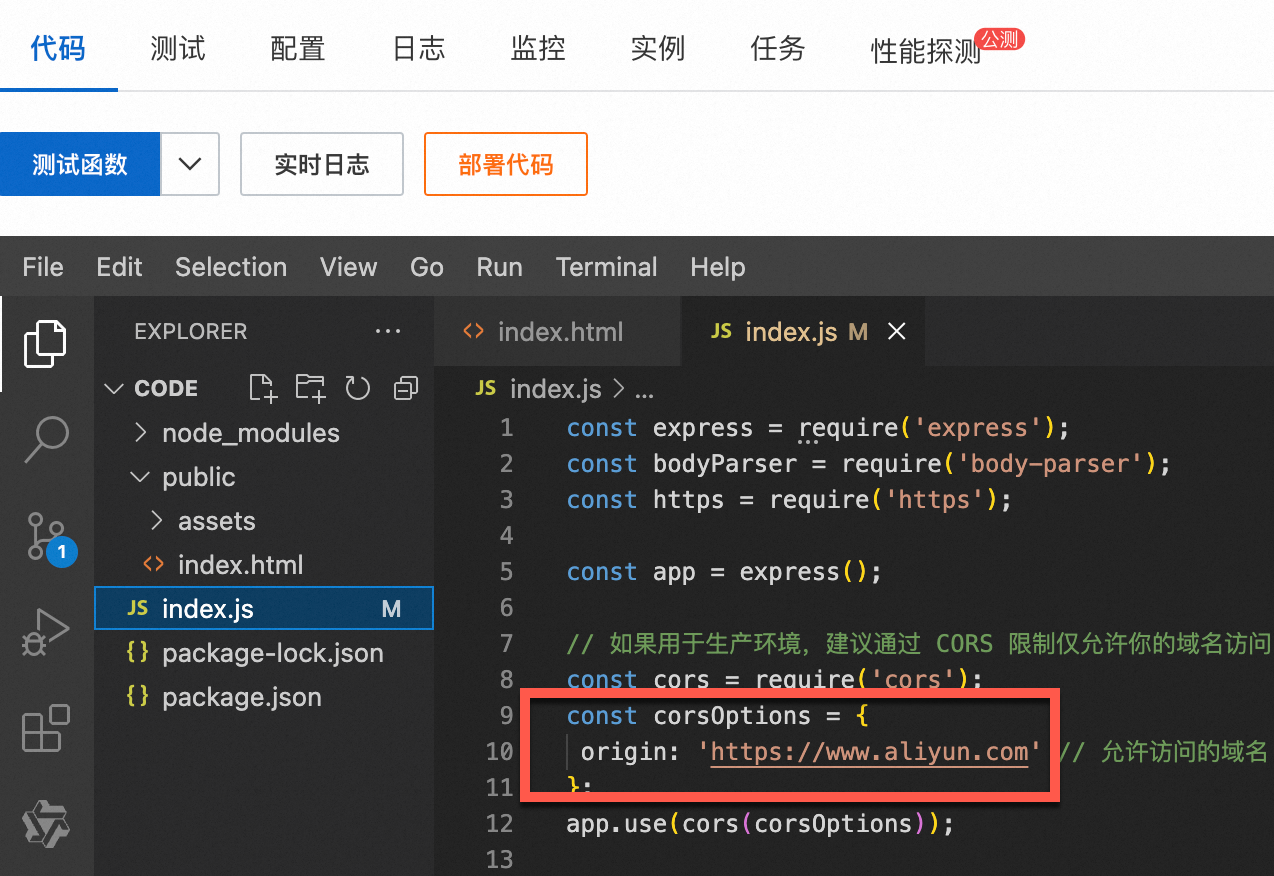Open the Selection menu
This screenshot has width=1274, height=876.
(231, 267)
